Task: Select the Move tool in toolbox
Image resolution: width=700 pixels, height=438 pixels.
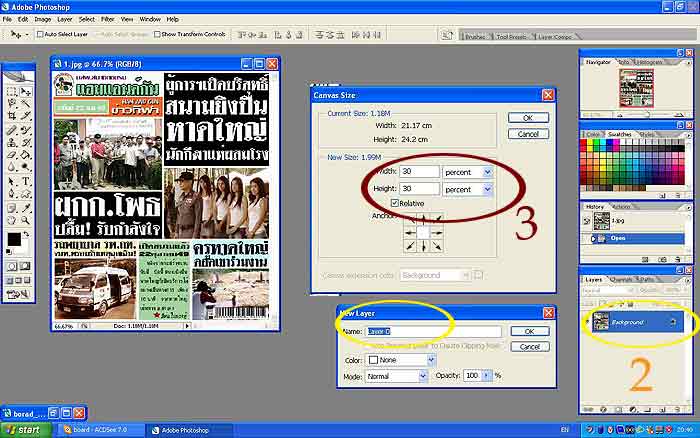Action: point(26,91)
